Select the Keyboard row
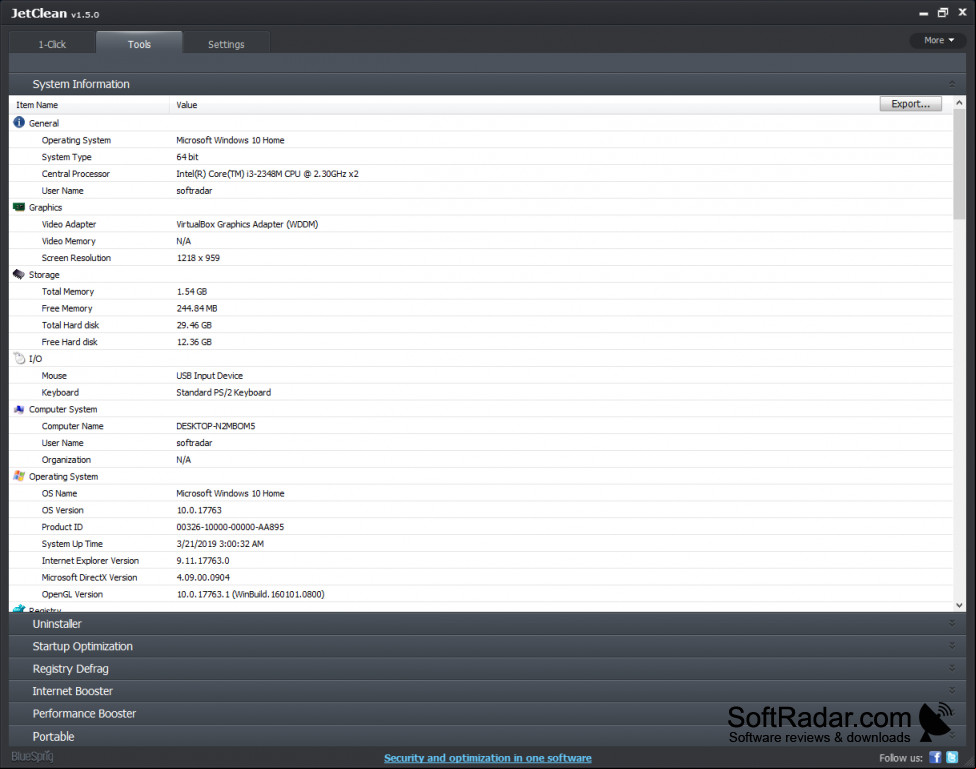The width and height of the screenshot is (976, 769). pos(481,392)
